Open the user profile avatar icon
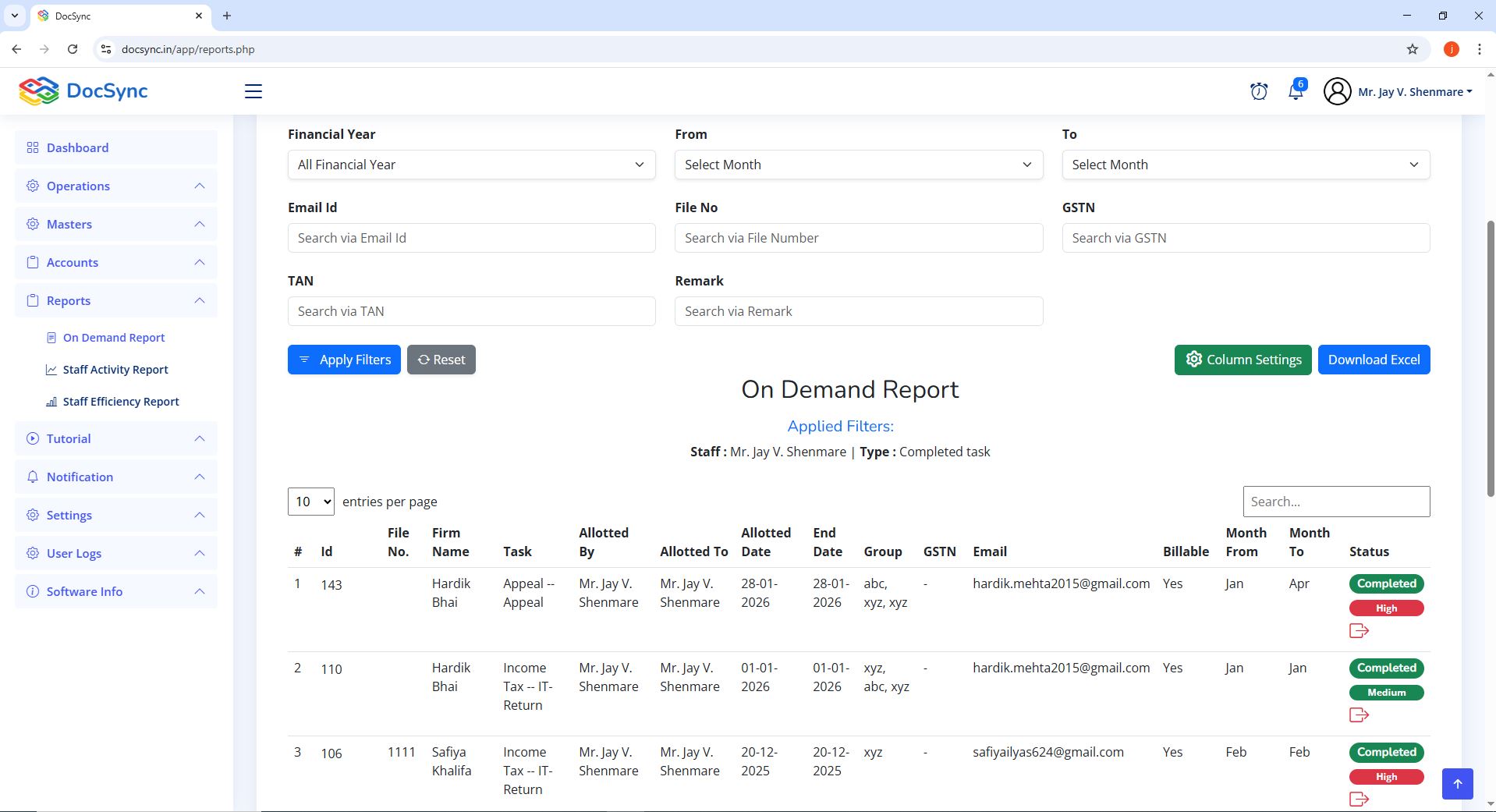The image size is (1496, 812). click(1337, 91)
